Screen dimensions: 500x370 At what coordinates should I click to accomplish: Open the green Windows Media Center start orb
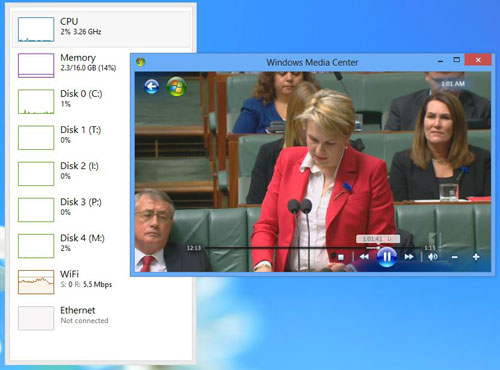point(176,87)
